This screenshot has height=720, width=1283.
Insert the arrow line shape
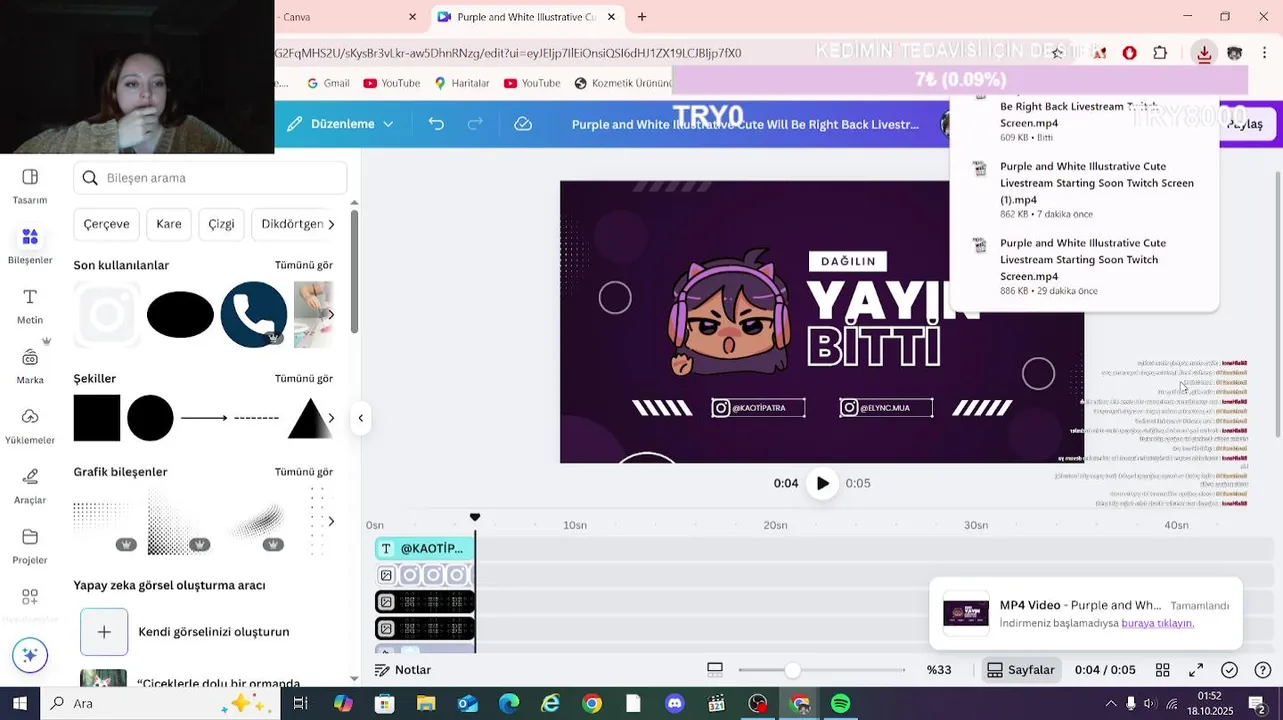coord(204,418)
